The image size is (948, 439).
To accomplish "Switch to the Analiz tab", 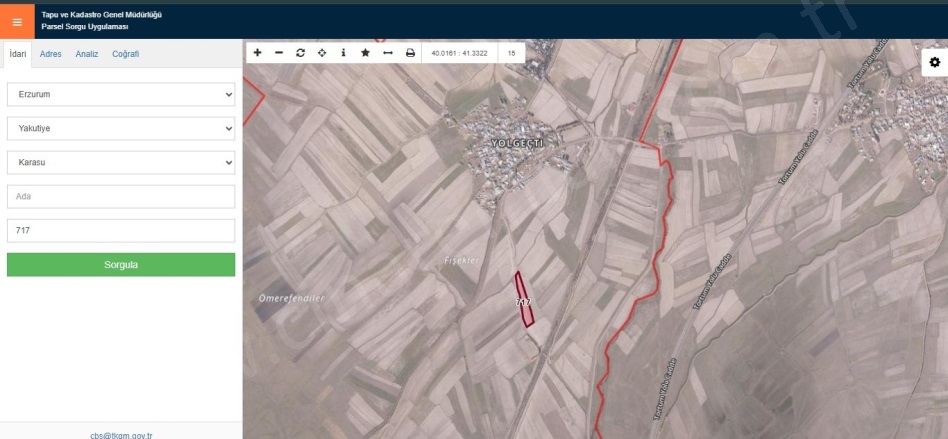I will point(87,54).
